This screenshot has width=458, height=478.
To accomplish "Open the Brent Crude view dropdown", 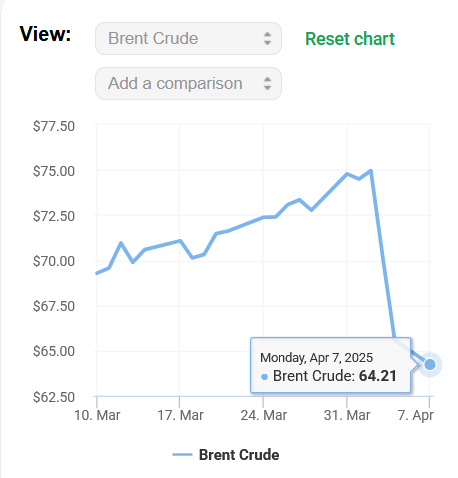I will pyautogui.click(x=188, y=39).
